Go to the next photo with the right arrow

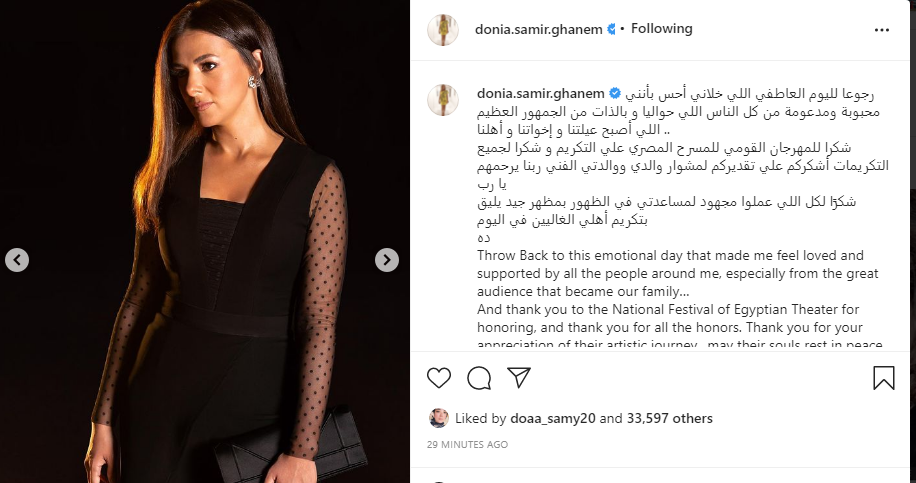(387, 260)
